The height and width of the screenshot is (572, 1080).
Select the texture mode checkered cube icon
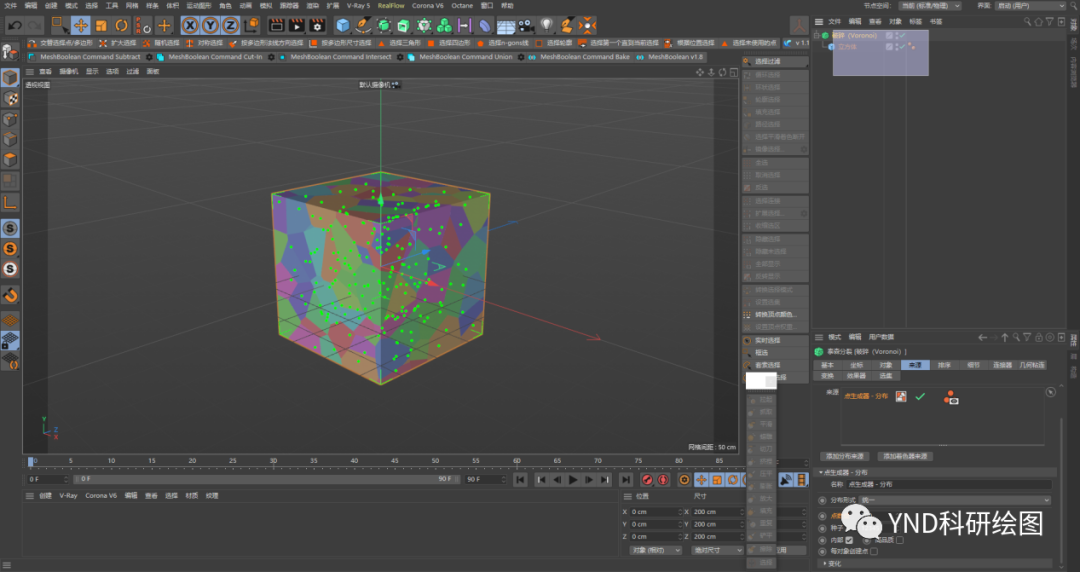point(10,99)
